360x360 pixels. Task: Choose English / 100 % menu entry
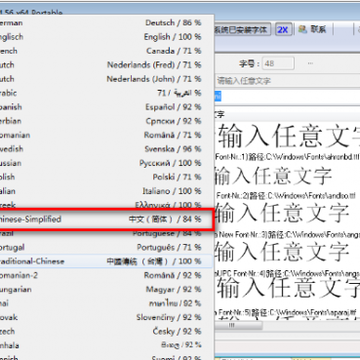pyautogui.click(x=106, y=37)
